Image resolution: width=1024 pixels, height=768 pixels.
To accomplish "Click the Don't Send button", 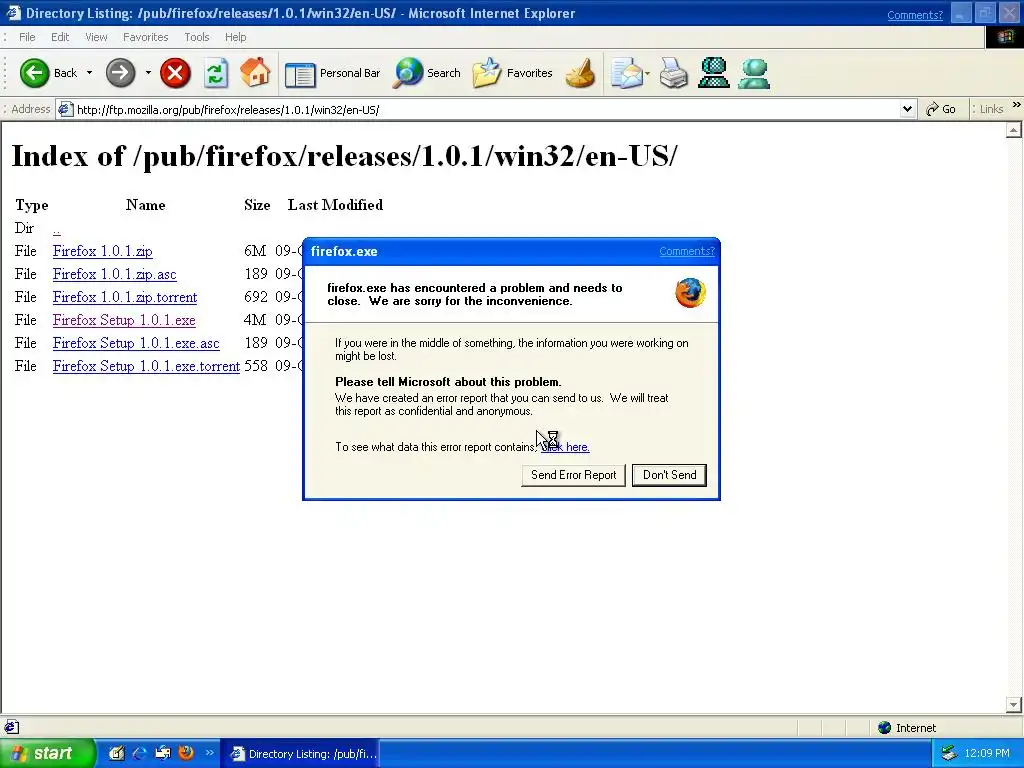I will [669, 475].
